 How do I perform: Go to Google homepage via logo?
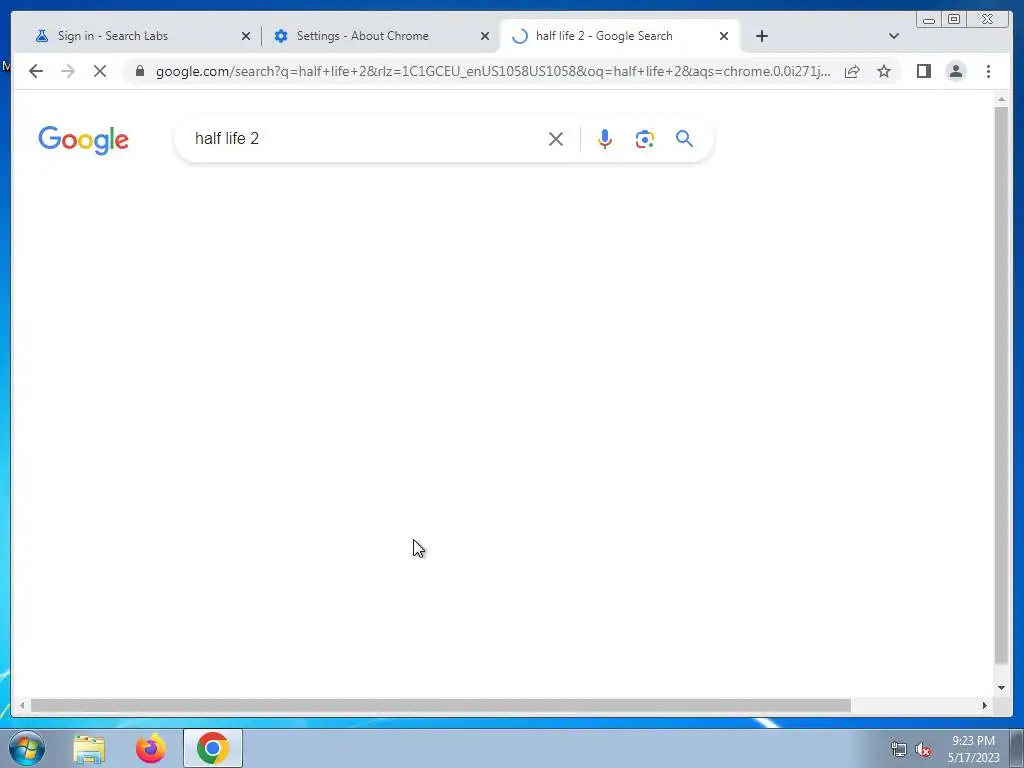84,140
